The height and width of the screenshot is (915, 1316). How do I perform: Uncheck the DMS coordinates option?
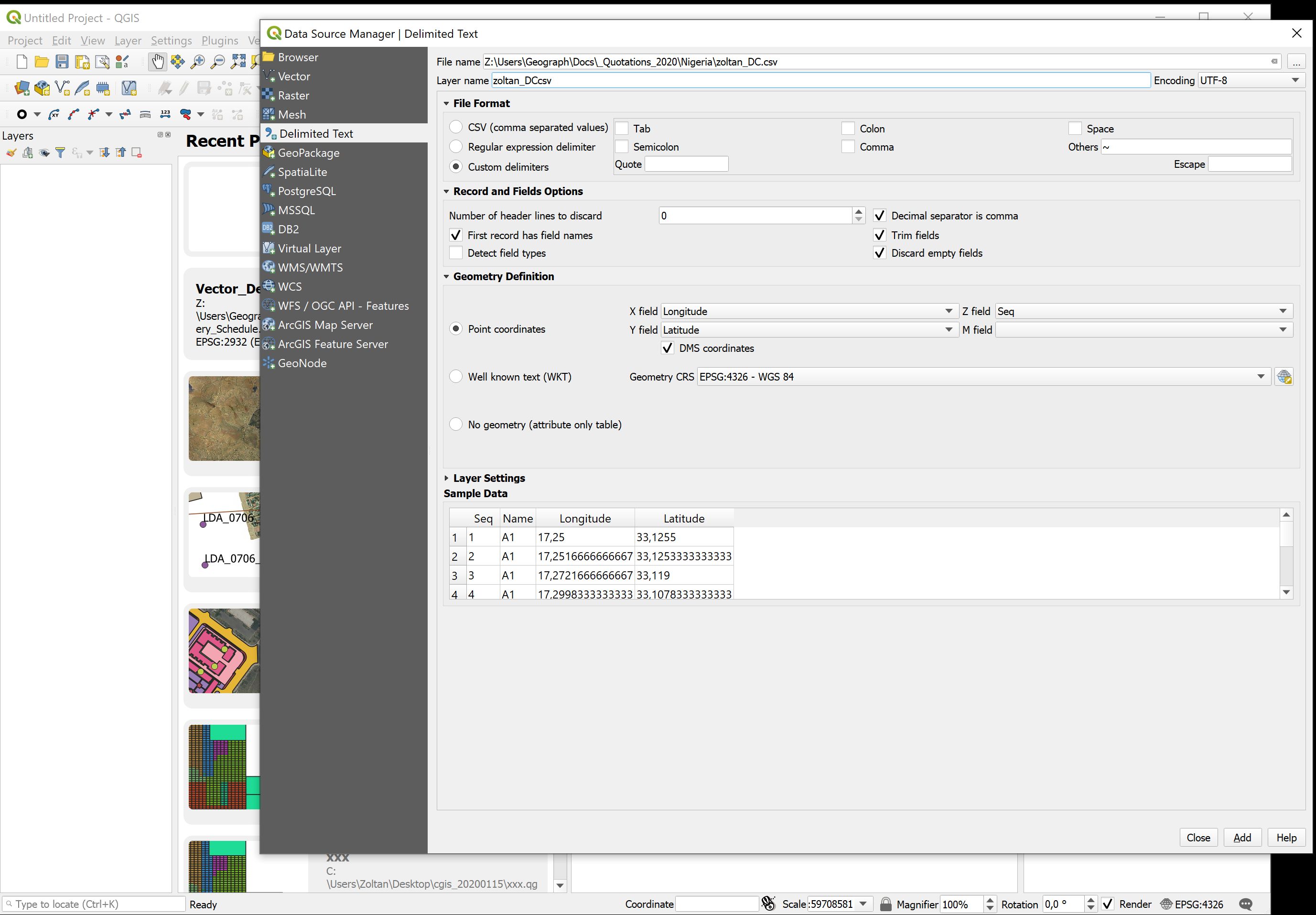668,348
